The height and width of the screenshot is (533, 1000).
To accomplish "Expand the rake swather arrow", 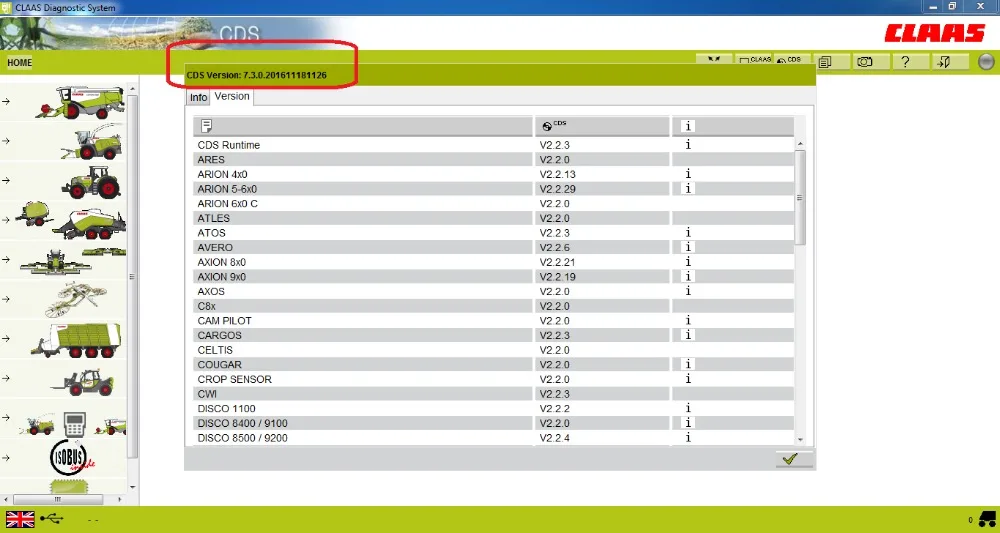I will coord(6,299).
